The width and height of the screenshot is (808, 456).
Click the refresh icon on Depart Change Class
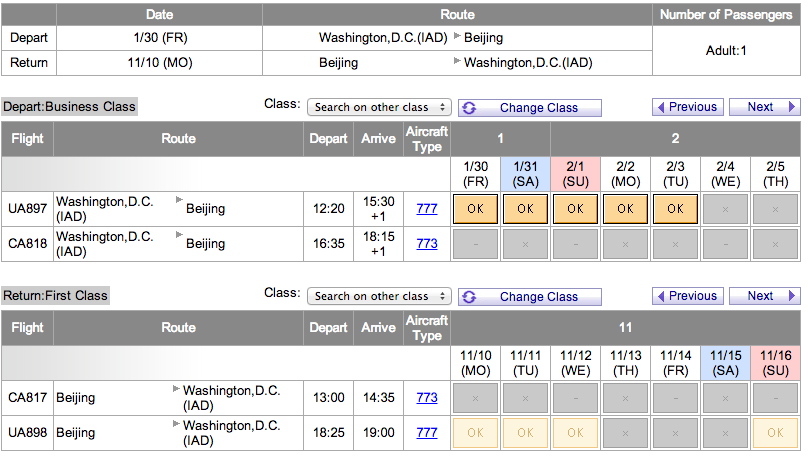[469, 108]
